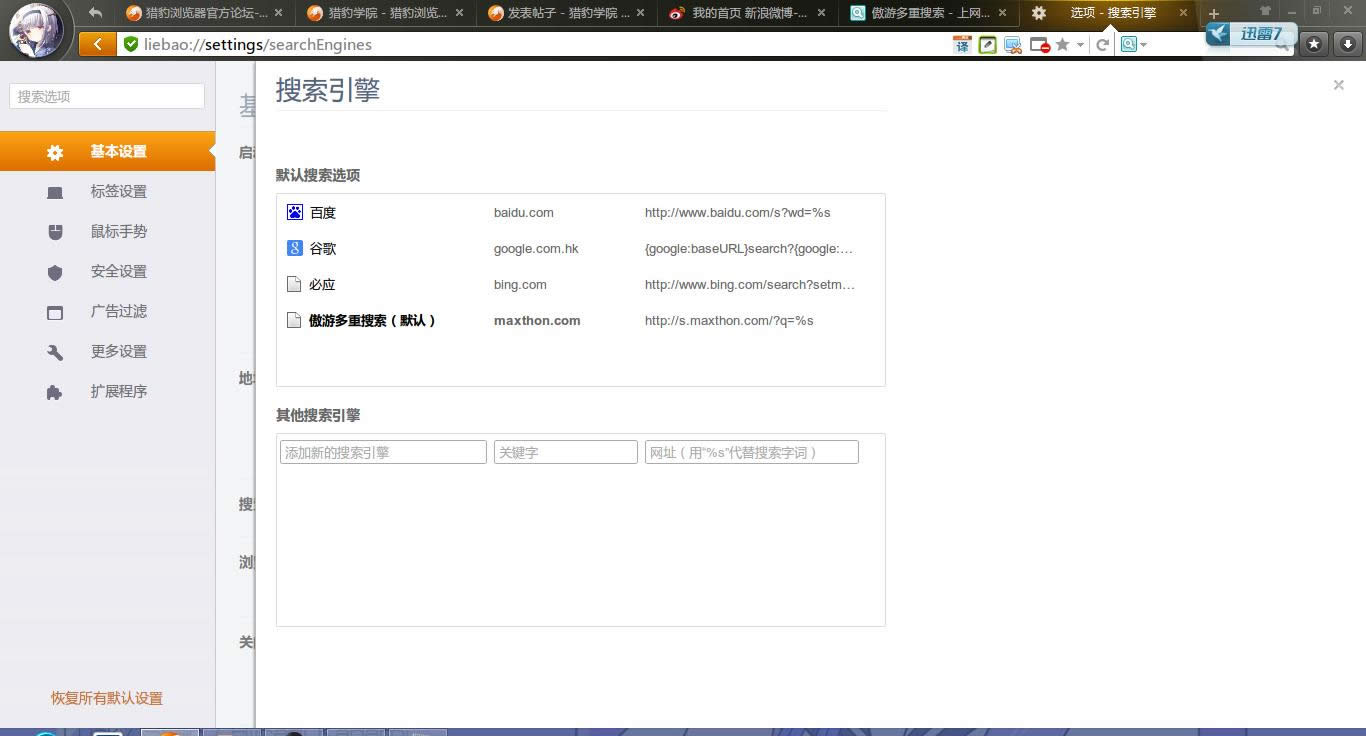Screen dimensions: 1366x736
Task: Reload the page with refresh icon
Action: click(1103, 45)
